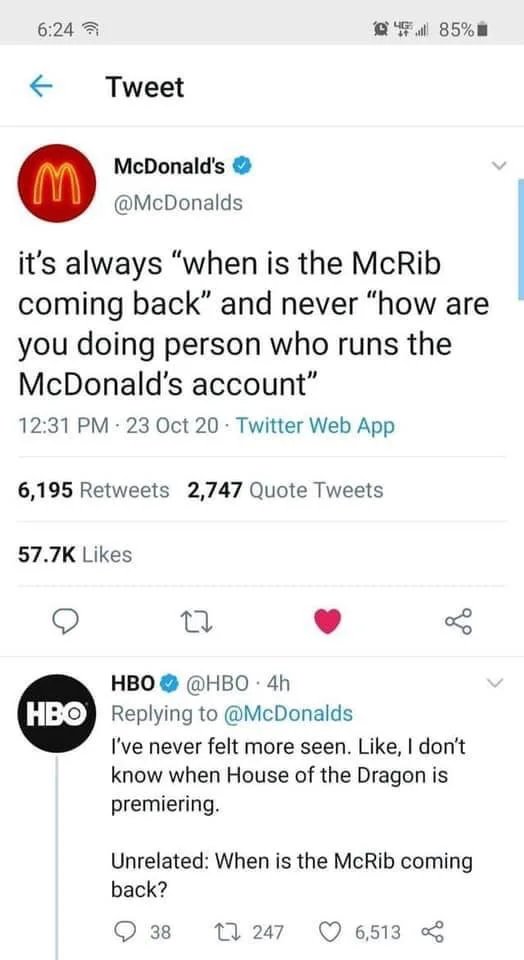Image resolution: width=524 pixels, height=960 pixels.
Task: Retweet the McDonald's tweet
Action: (197, 621)
